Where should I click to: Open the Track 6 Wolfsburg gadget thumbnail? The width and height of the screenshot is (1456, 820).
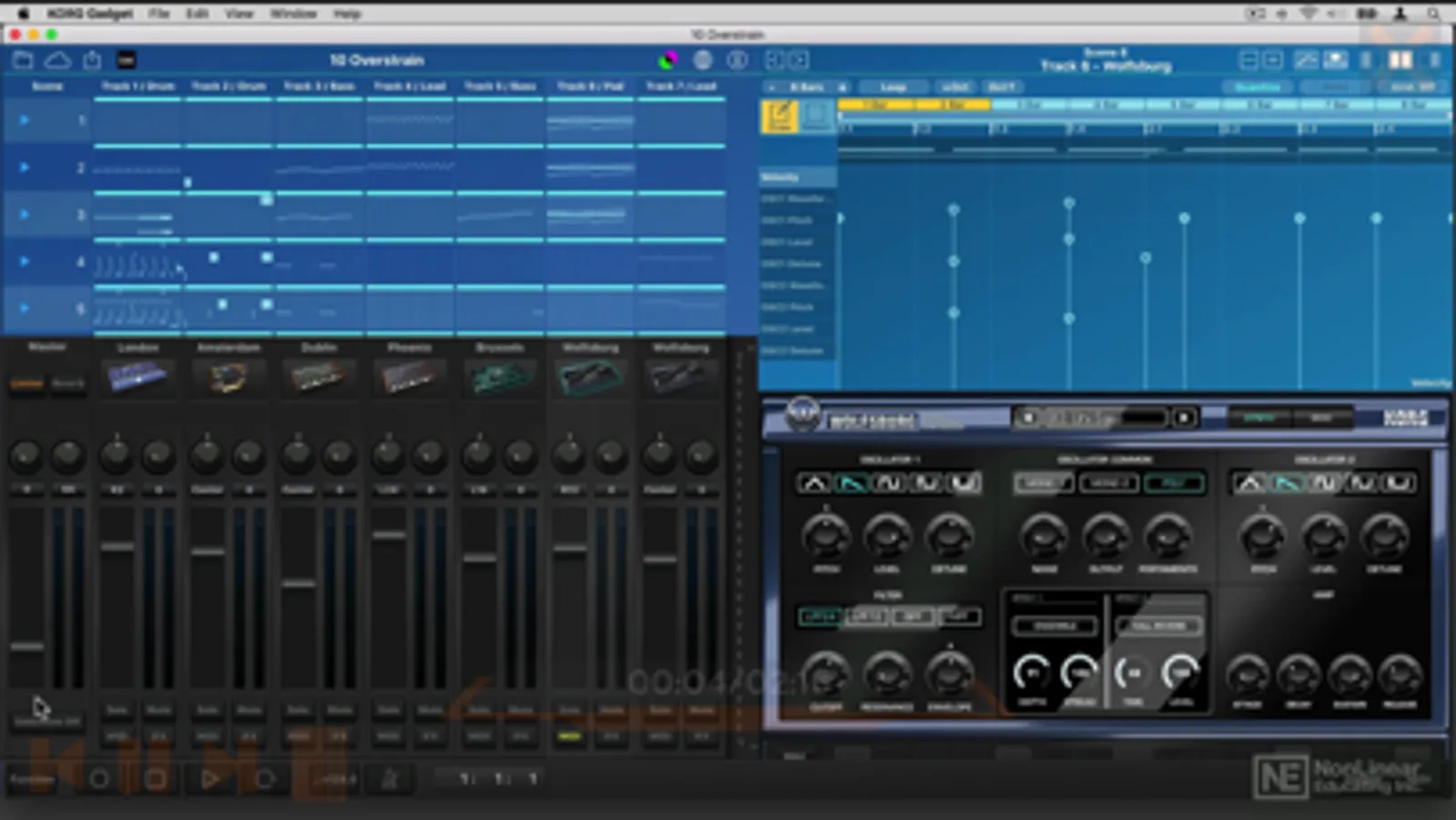[x=590, y=376]
